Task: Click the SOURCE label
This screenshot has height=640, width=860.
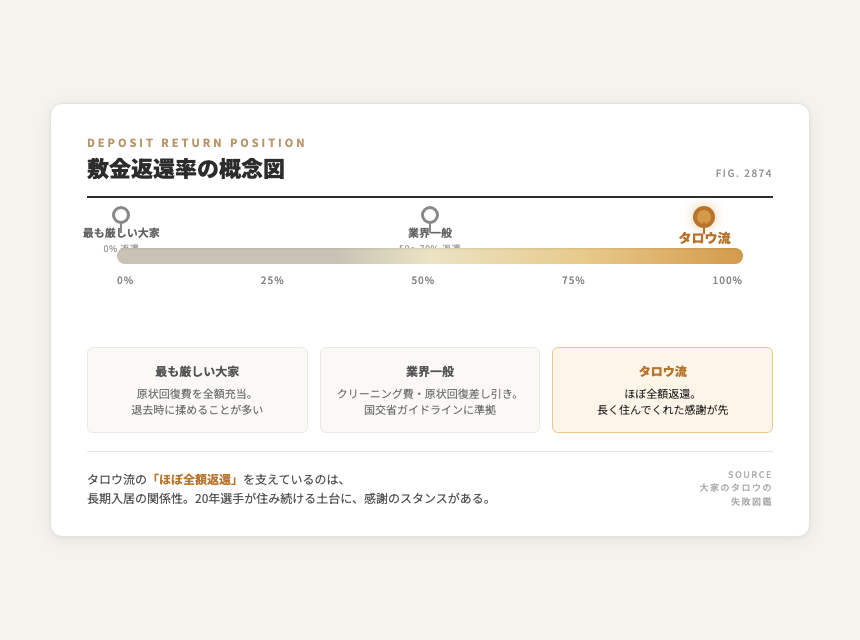Action: [750, 474]
